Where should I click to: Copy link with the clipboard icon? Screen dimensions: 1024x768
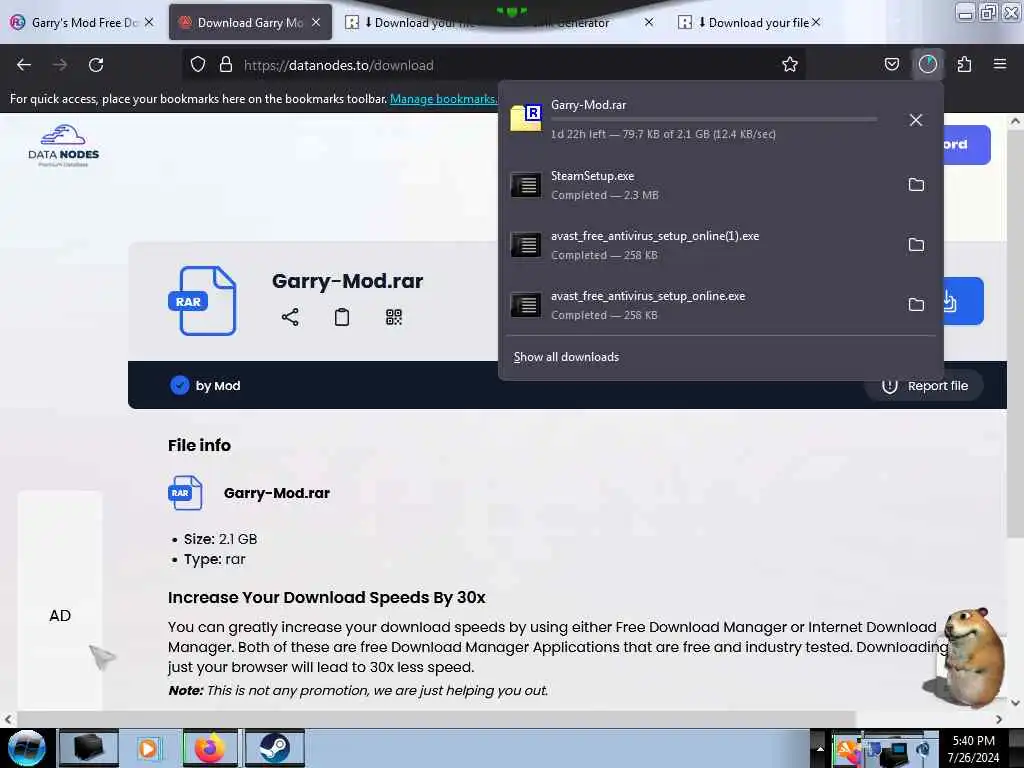[342, 317]
